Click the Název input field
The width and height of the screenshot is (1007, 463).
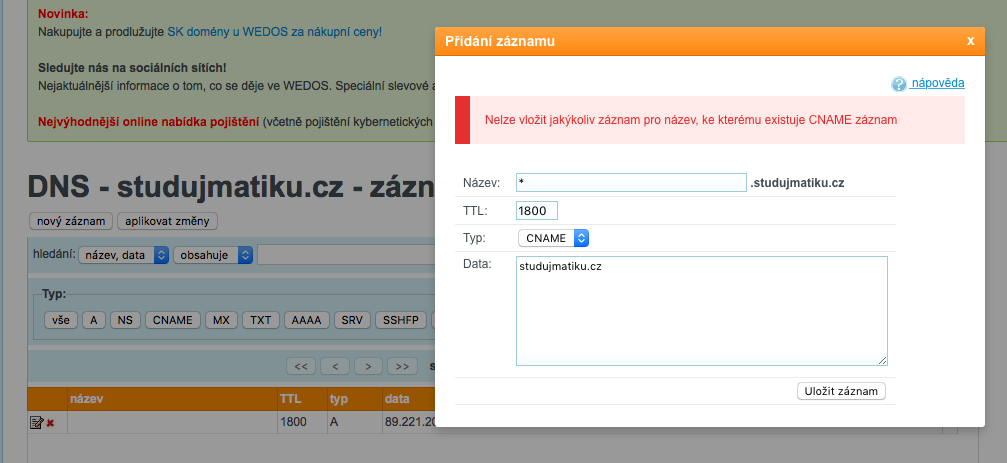[x=631, y=182]
